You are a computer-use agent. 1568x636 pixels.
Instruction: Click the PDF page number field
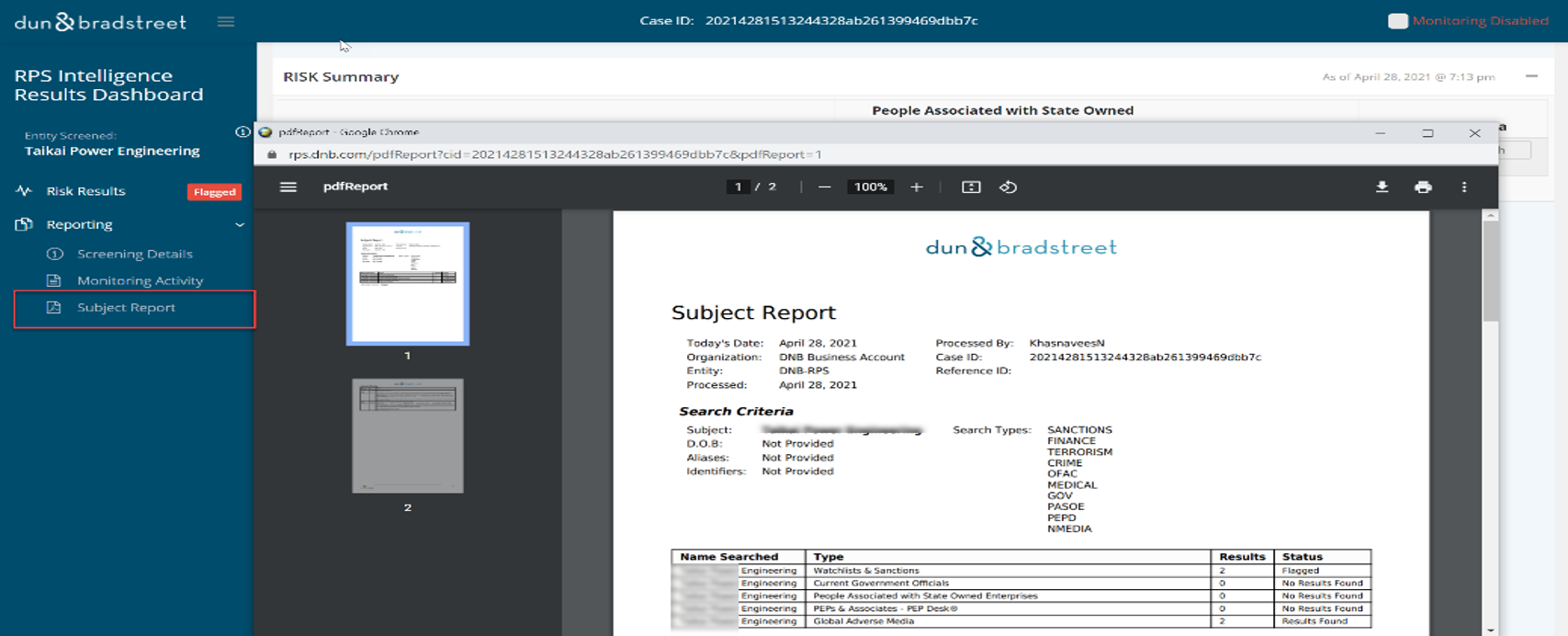pyautogui.click(x=738, y=187)
